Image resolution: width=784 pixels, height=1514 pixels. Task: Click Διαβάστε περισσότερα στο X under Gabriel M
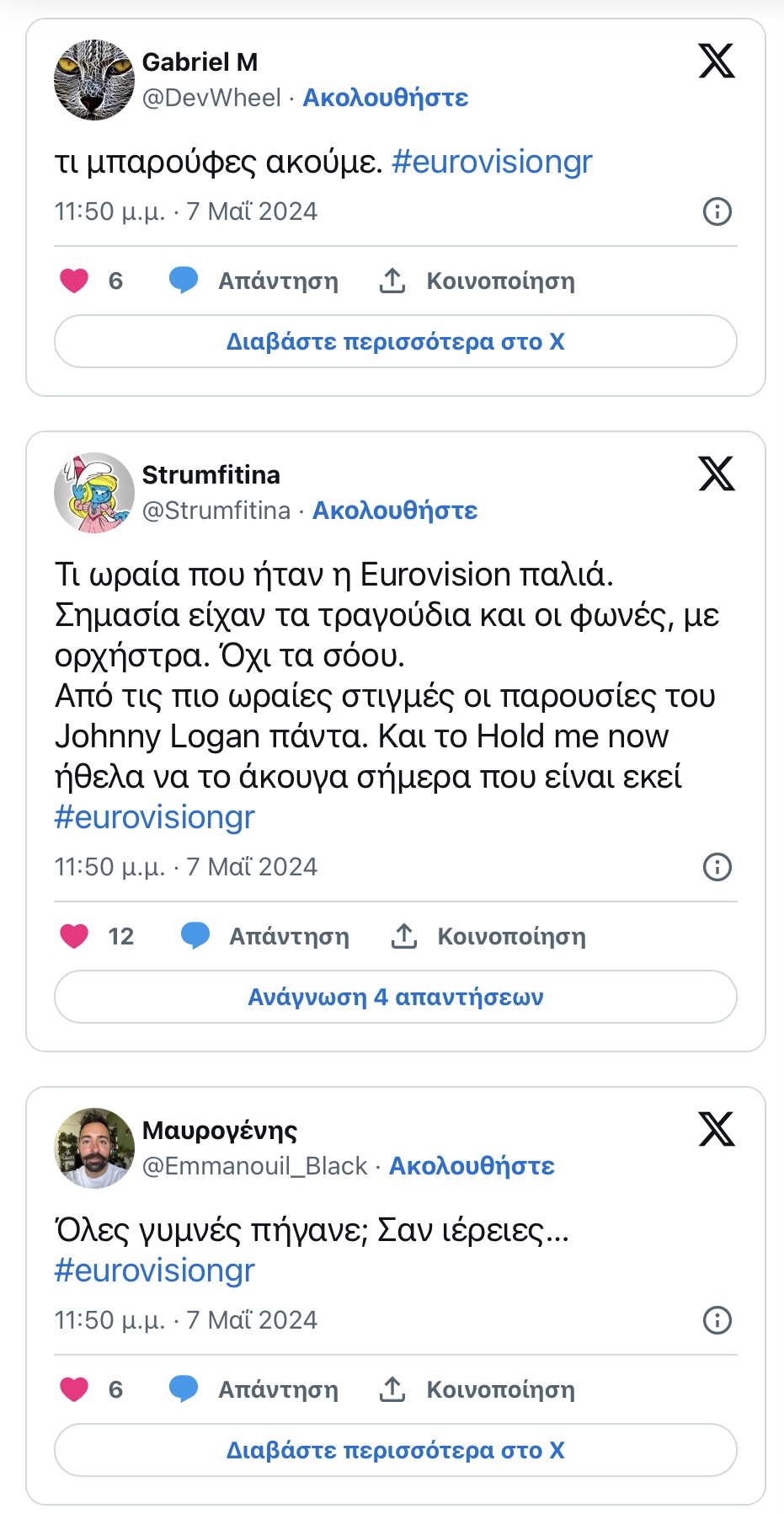point(396,341)
